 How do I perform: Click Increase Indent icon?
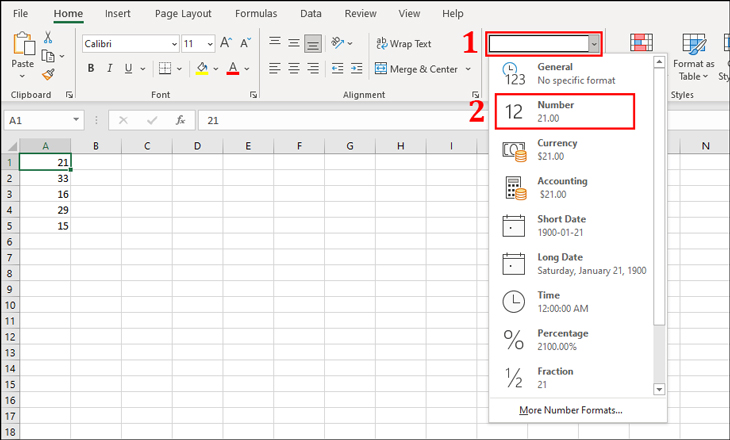[357, 69]
